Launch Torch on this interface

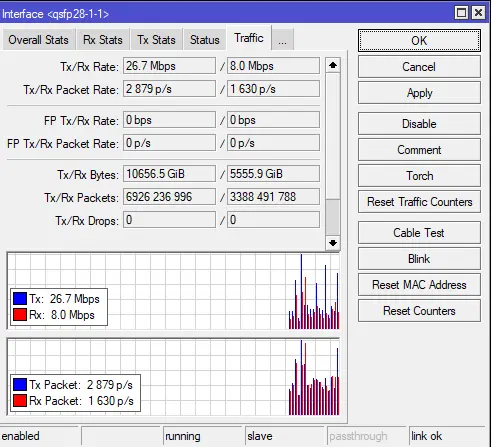point(419,176)
